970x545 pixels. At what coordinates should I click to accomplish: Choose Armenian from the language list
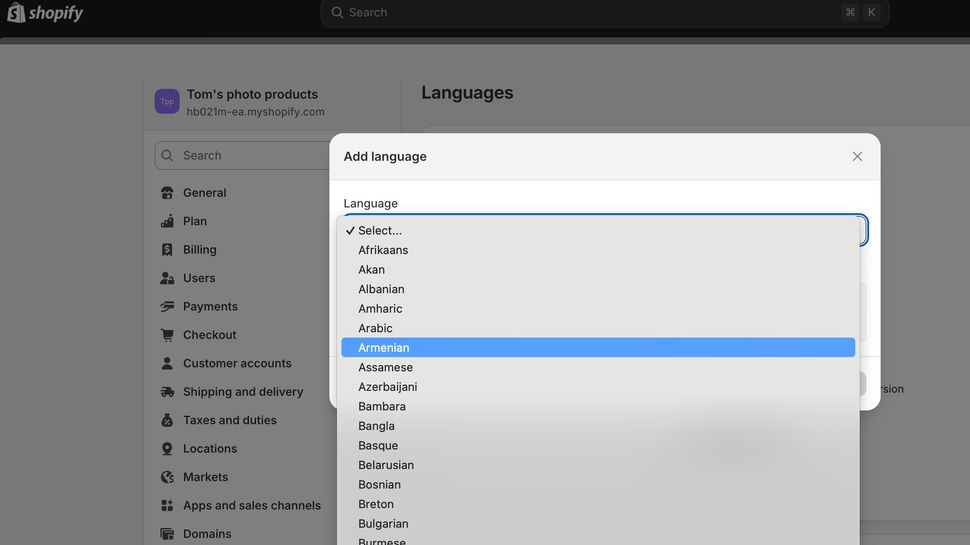(384, 348)
